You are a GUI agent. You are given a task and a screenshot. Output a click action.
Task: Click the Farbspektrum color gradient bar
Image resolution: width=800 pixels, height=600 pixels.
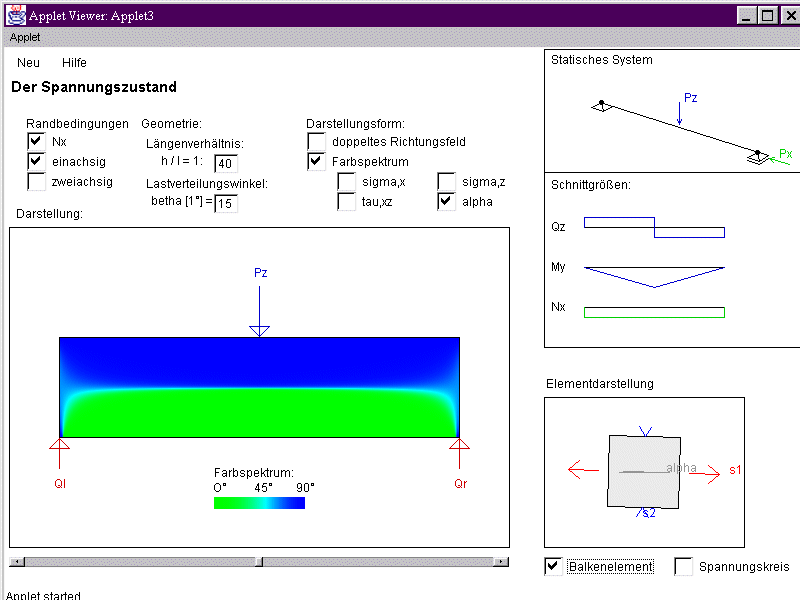coord(259,503)
